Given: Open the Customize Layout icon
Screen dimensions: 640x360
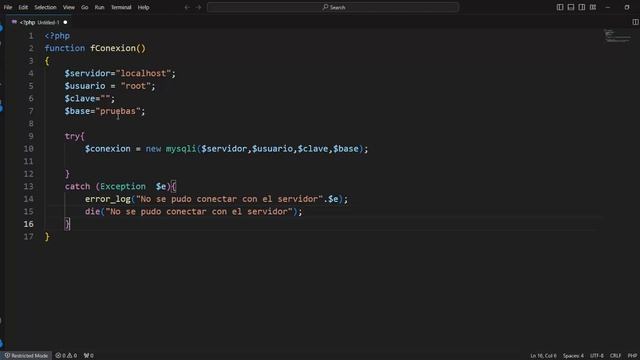Looking at the screenshot, I should coord(593,7).
